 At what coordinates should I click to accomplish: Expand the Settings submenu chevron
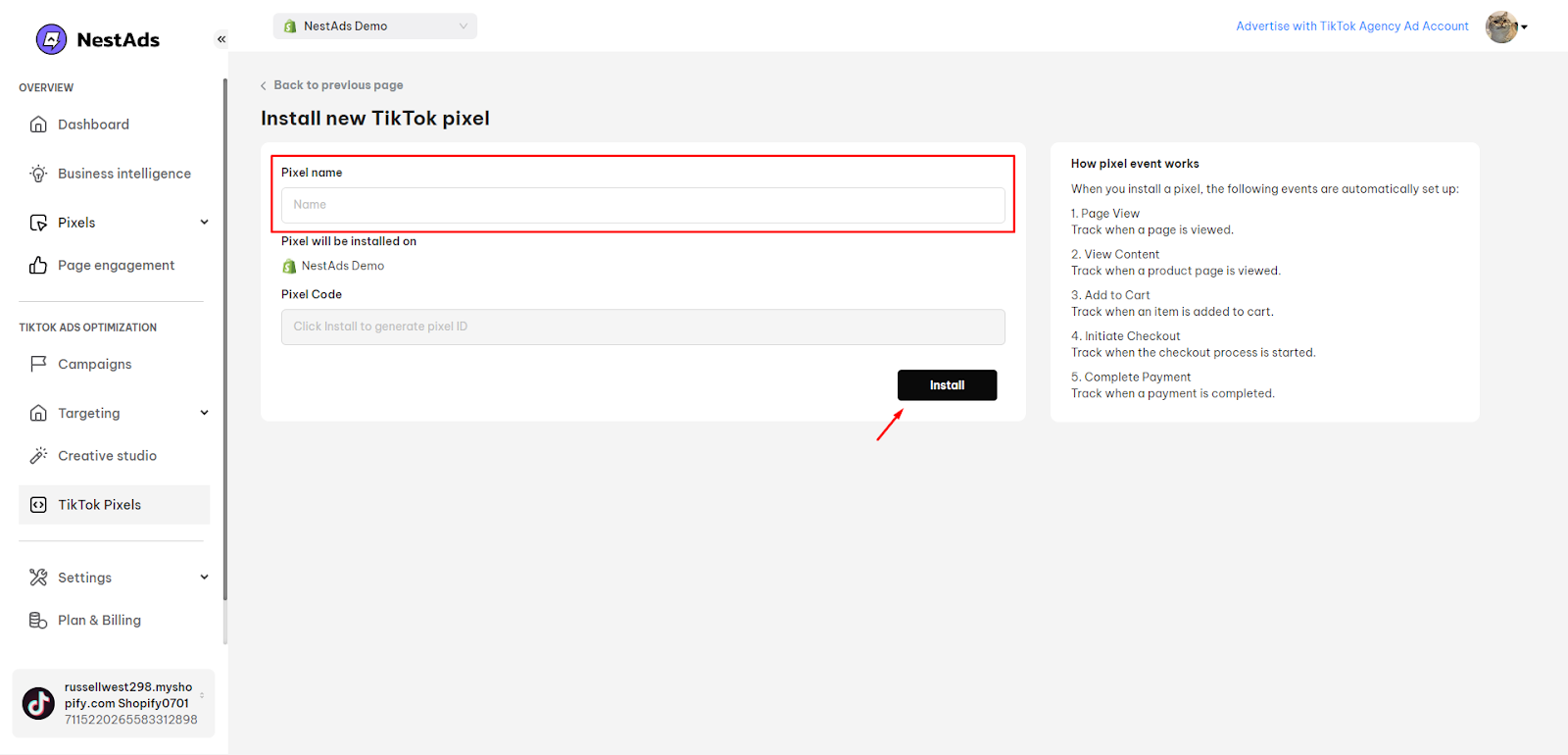pos(204,578)
